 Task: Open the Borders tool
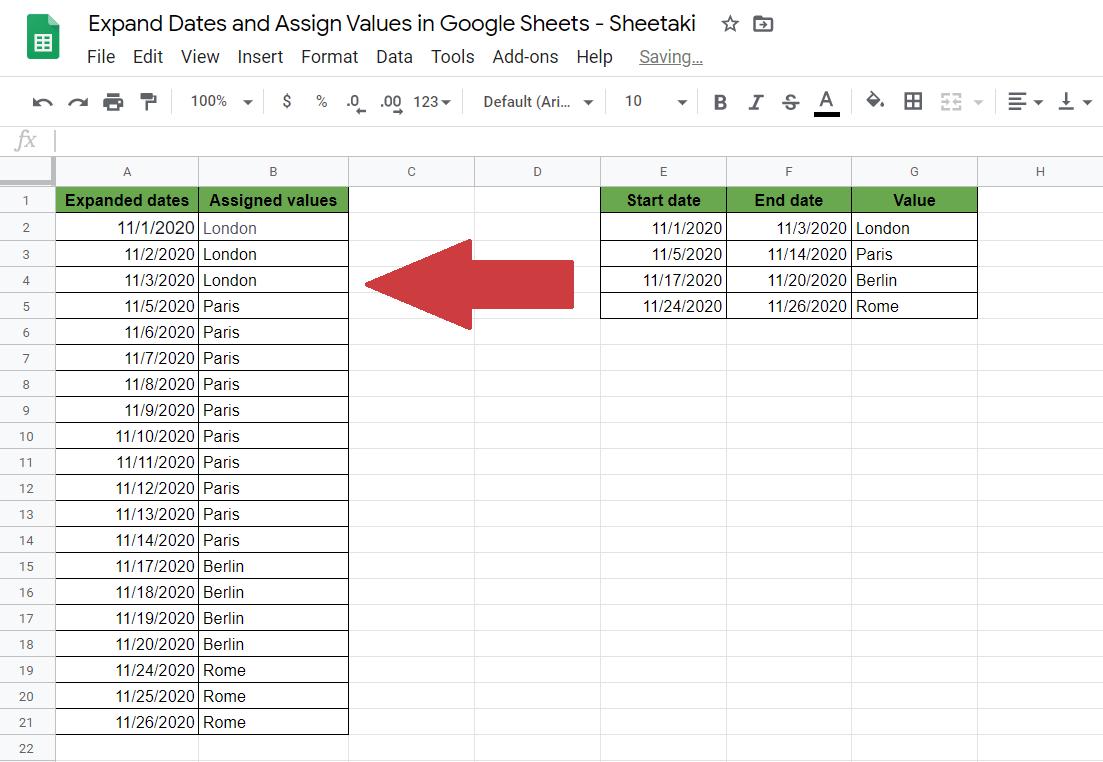point(913,101)
